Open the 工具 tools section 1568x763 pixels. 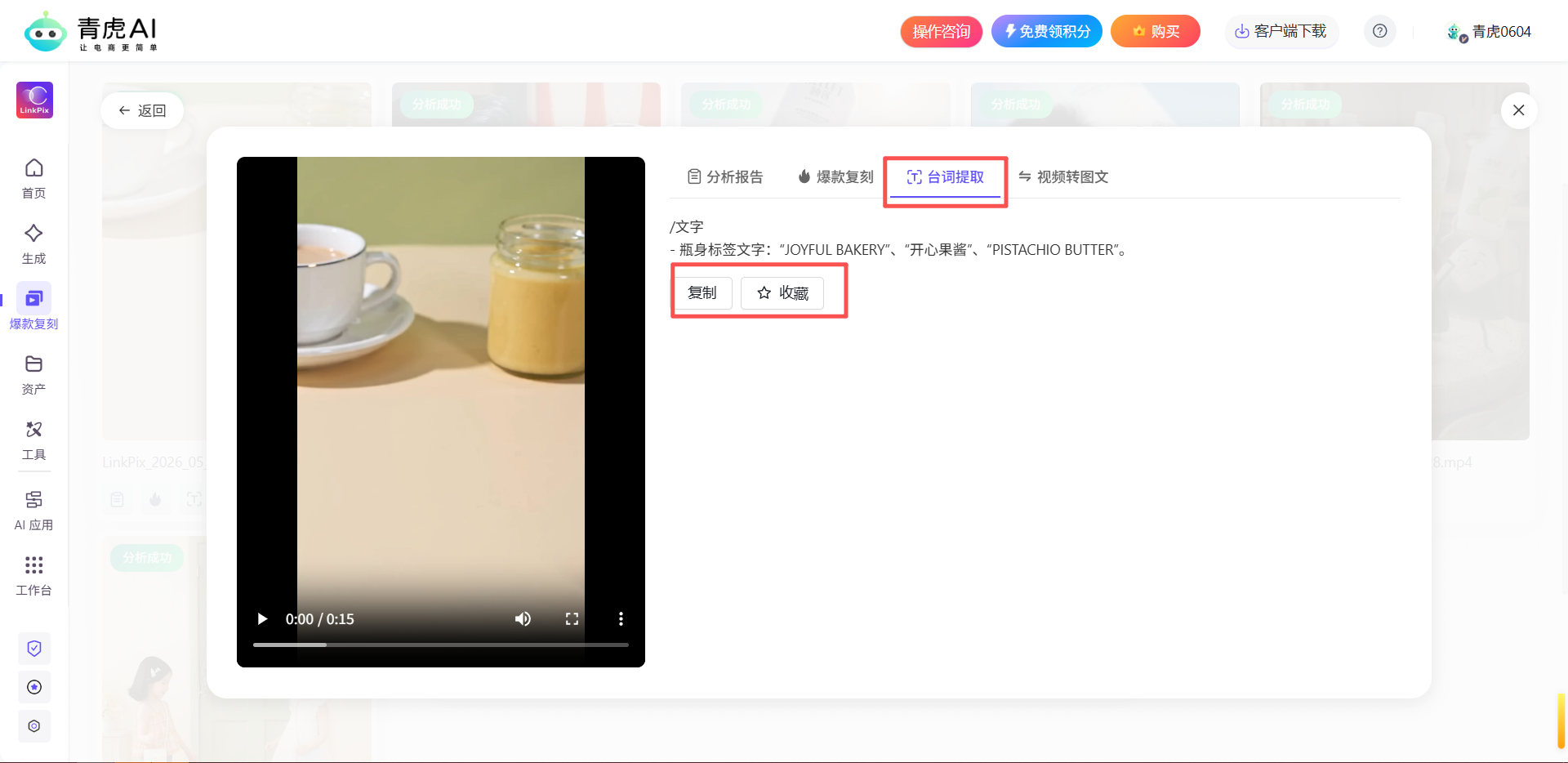point(33,440)
